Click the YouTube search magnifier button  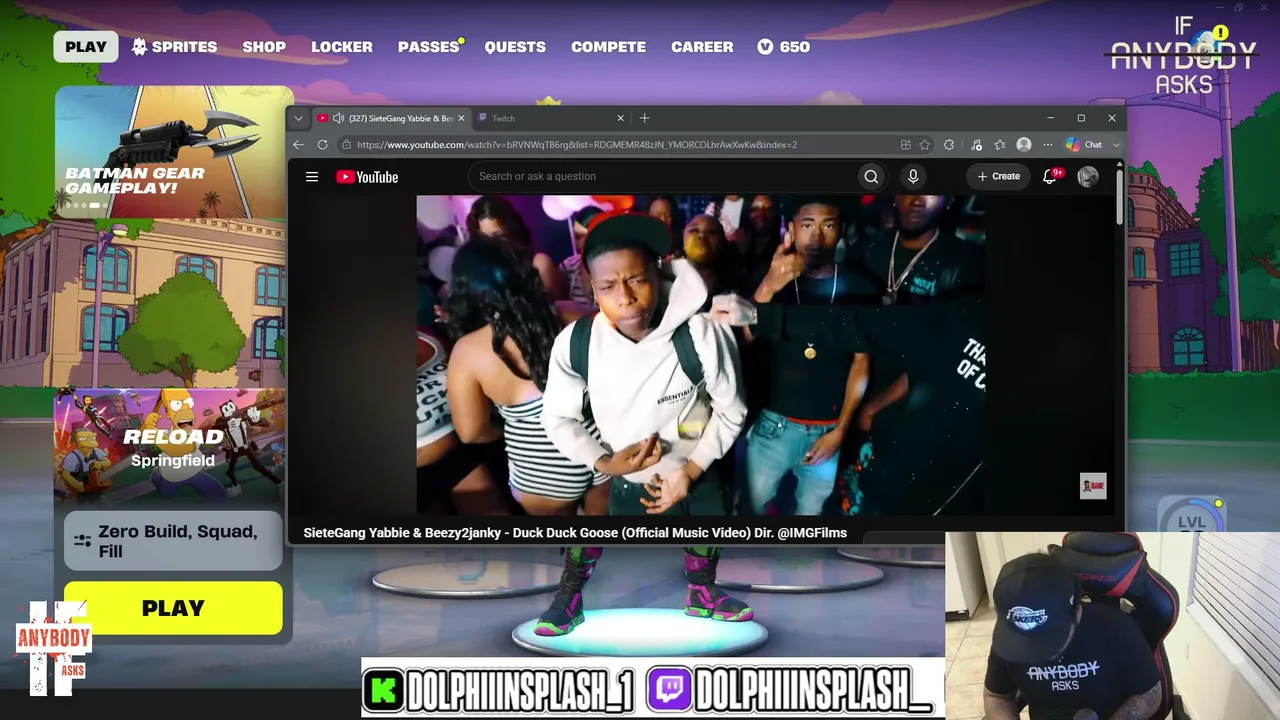871,177
